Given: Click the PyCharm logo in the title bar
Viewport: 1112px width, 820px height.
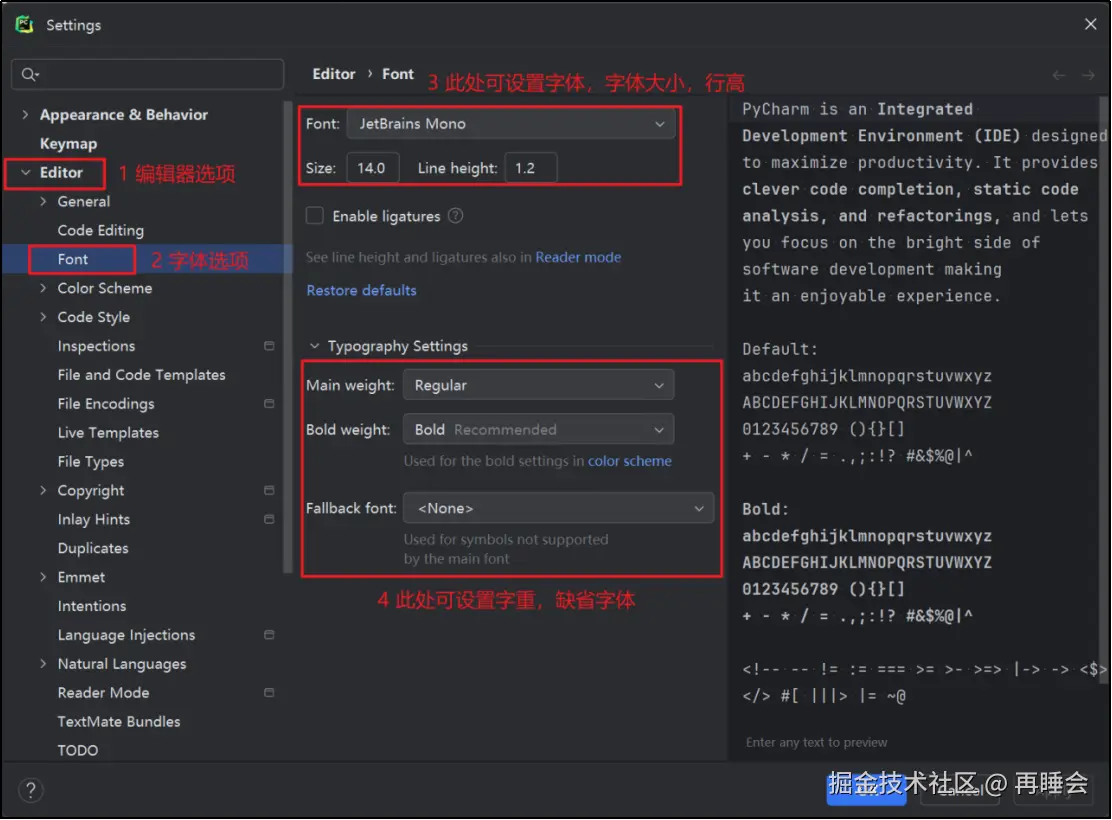Looking at the screenshot, I should [x=25, y=25].
